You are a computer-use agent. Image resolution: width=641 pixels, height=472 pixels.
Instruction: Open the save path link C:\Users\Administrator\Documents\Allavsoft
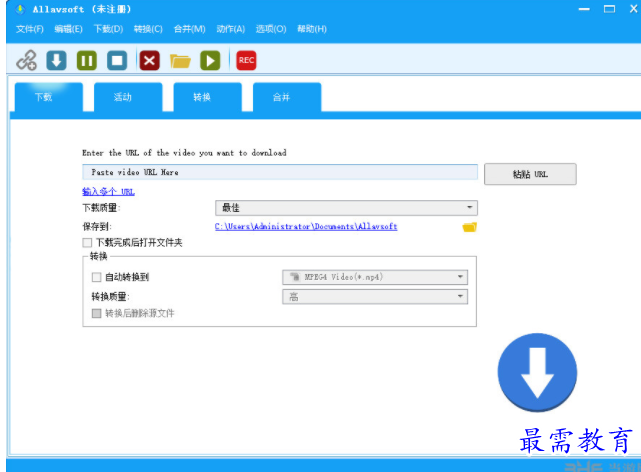point(306,226)
